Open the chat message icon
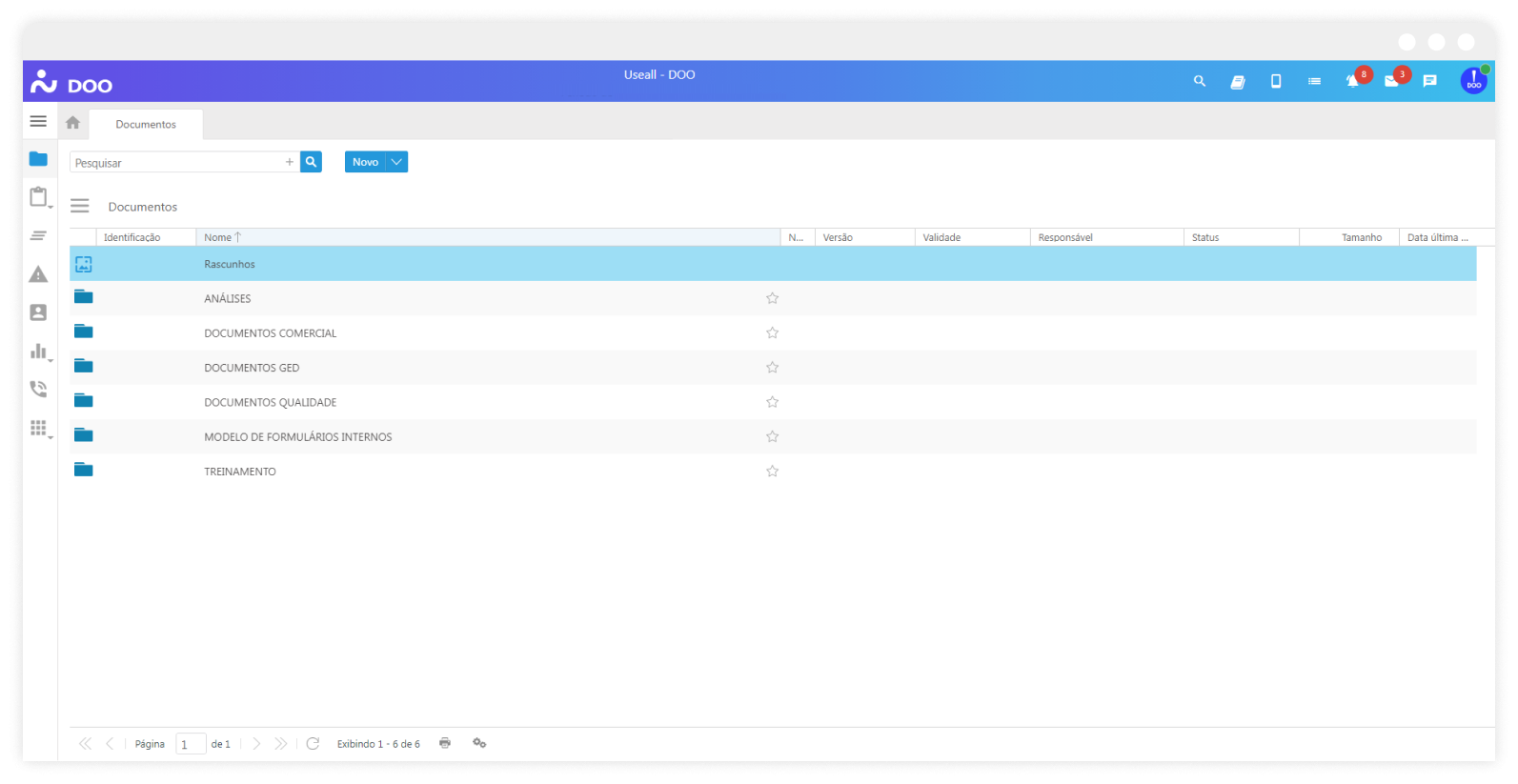 pos(1429,82)
